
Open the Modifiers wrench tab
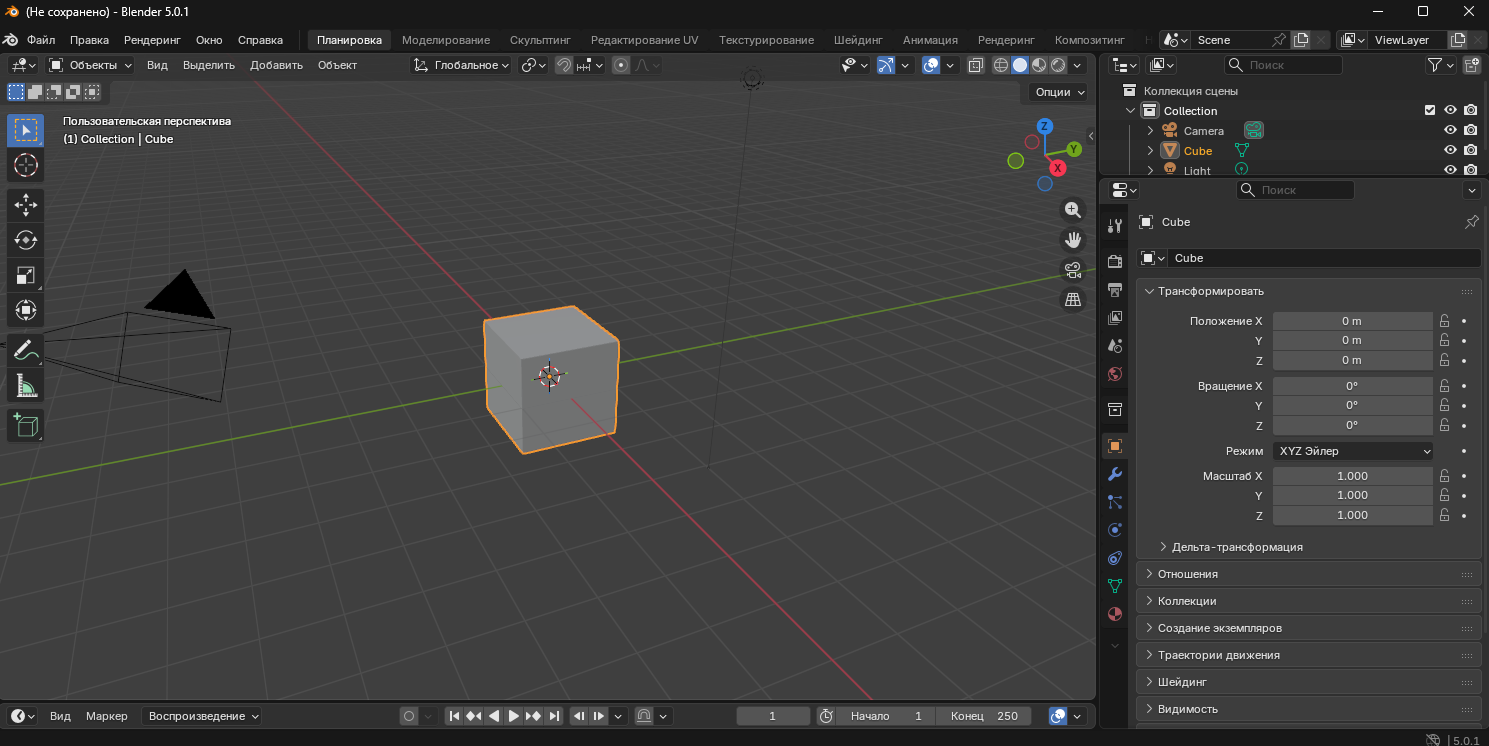(x=1115, y=474)
